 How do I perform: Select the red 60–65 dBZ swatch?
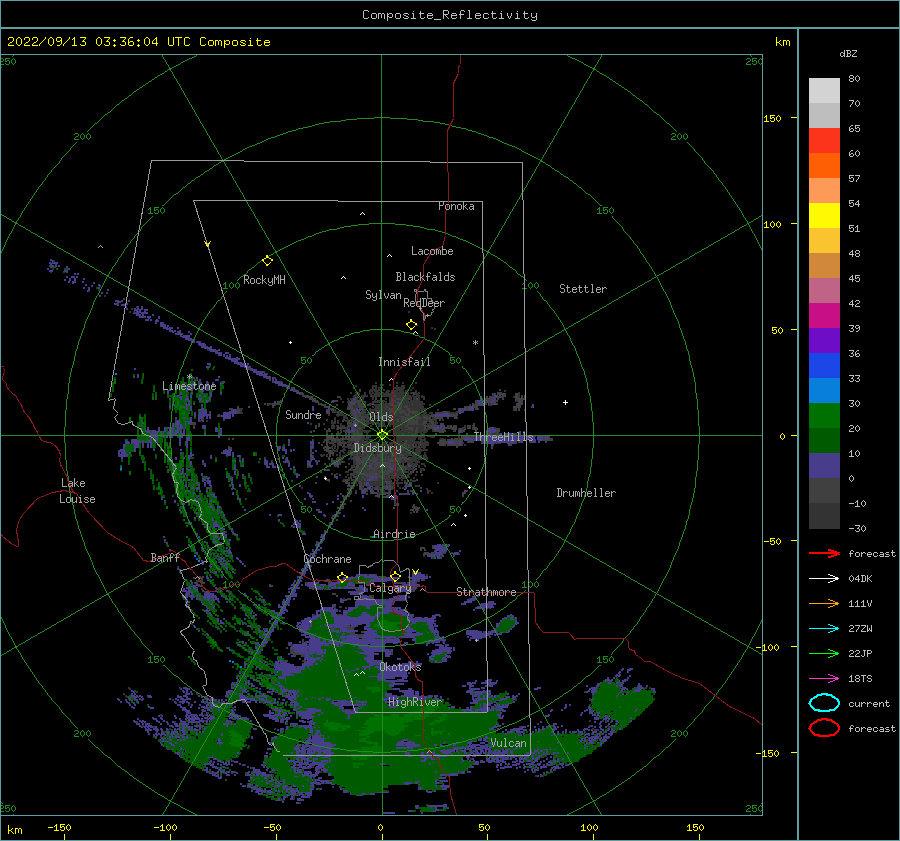click(x=824, y=141)
